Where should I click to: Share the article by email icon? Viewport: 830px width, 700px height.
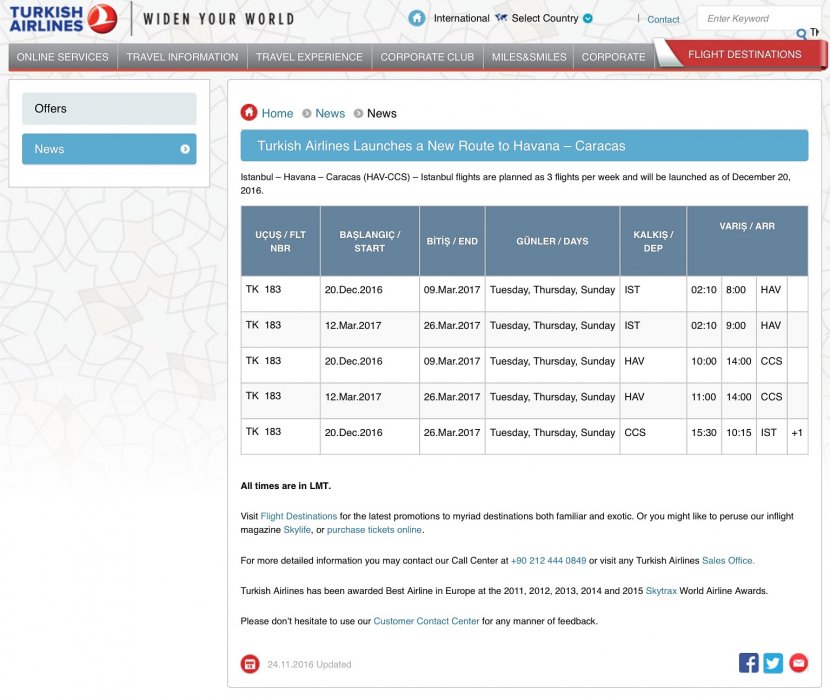coord(798,663)
